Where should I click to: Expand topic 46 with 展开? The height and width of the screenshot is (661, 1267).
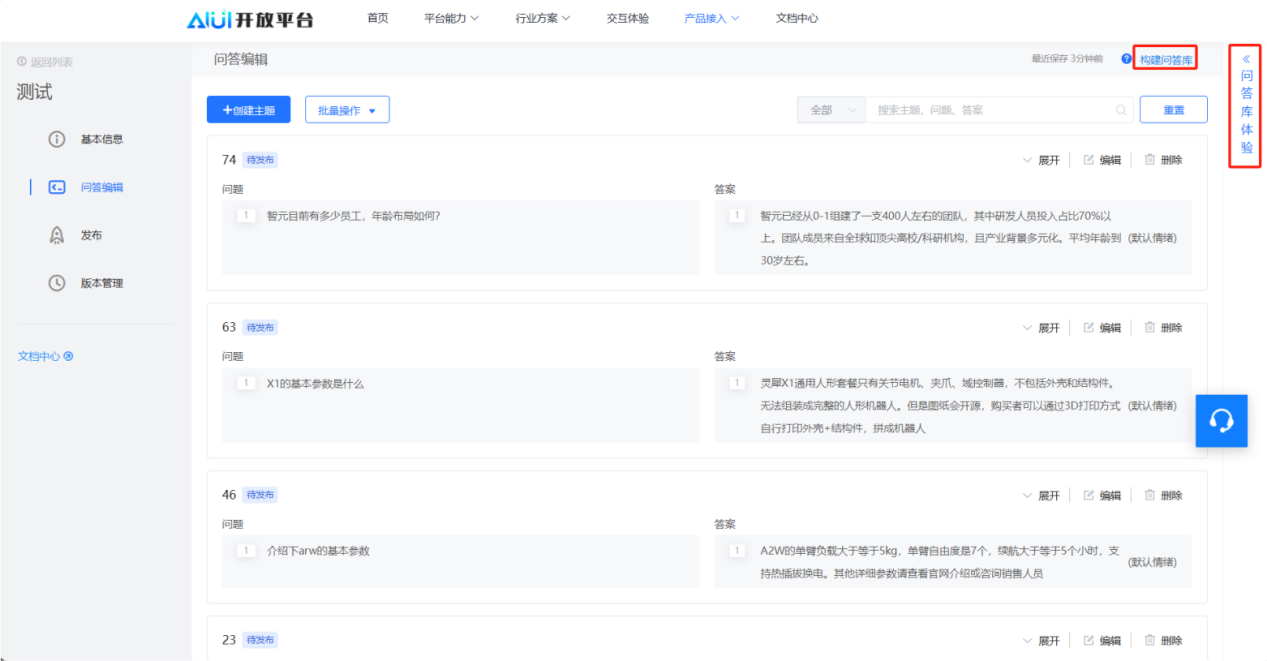[1040, 495]
